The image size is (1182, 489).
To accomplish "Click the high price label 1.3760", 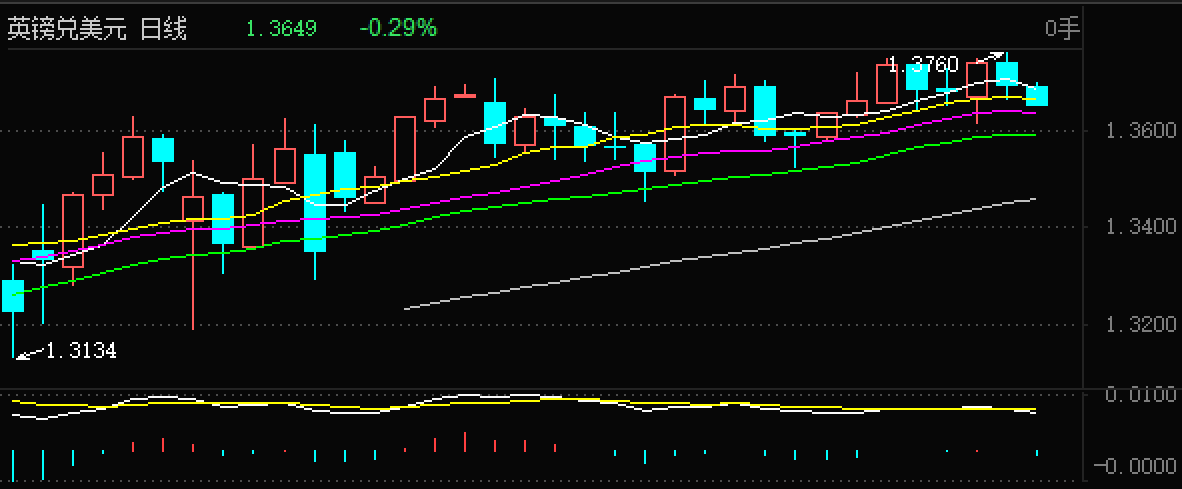I will point(923,65).
